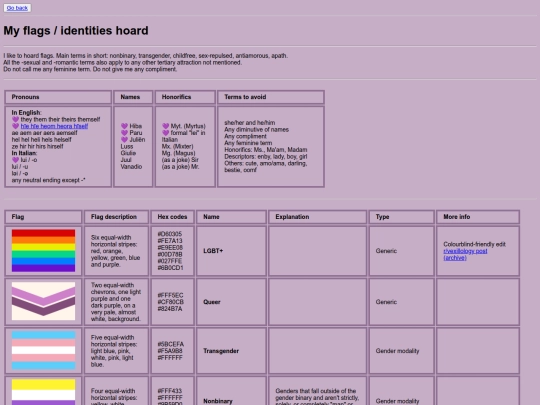Click the purple heart beside Hiba

click(x=124, y=126)
